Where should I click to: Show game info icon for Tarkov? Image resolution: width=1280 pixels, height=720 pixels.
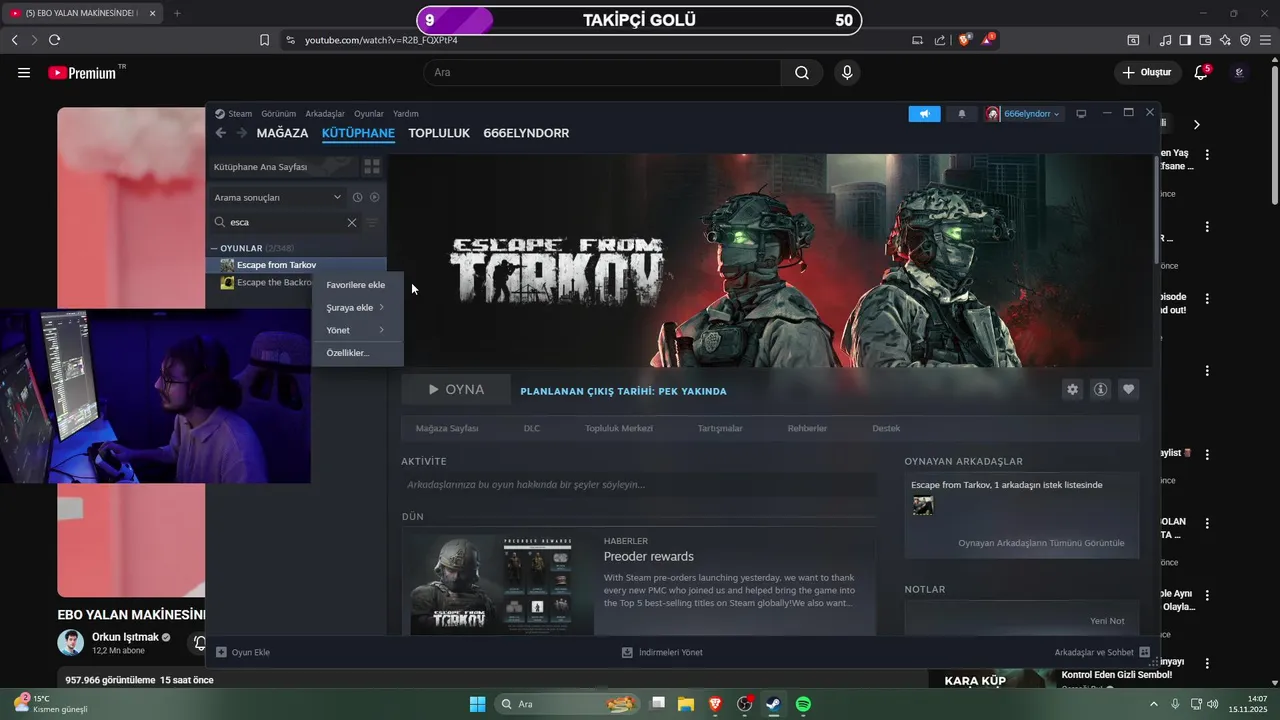pos(1101,389)
